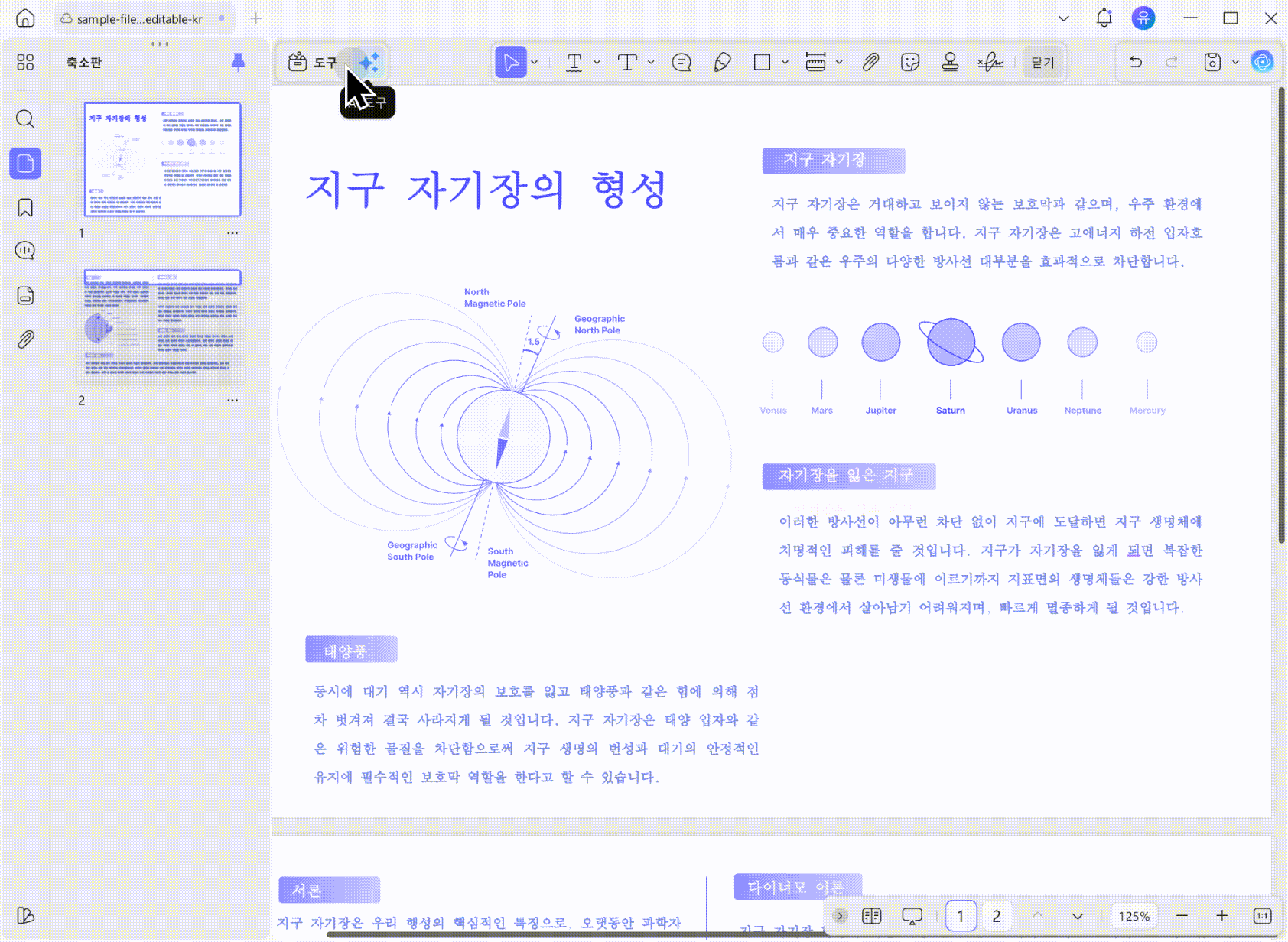
Task: Click the save file icon
Action: point(1212,62)
